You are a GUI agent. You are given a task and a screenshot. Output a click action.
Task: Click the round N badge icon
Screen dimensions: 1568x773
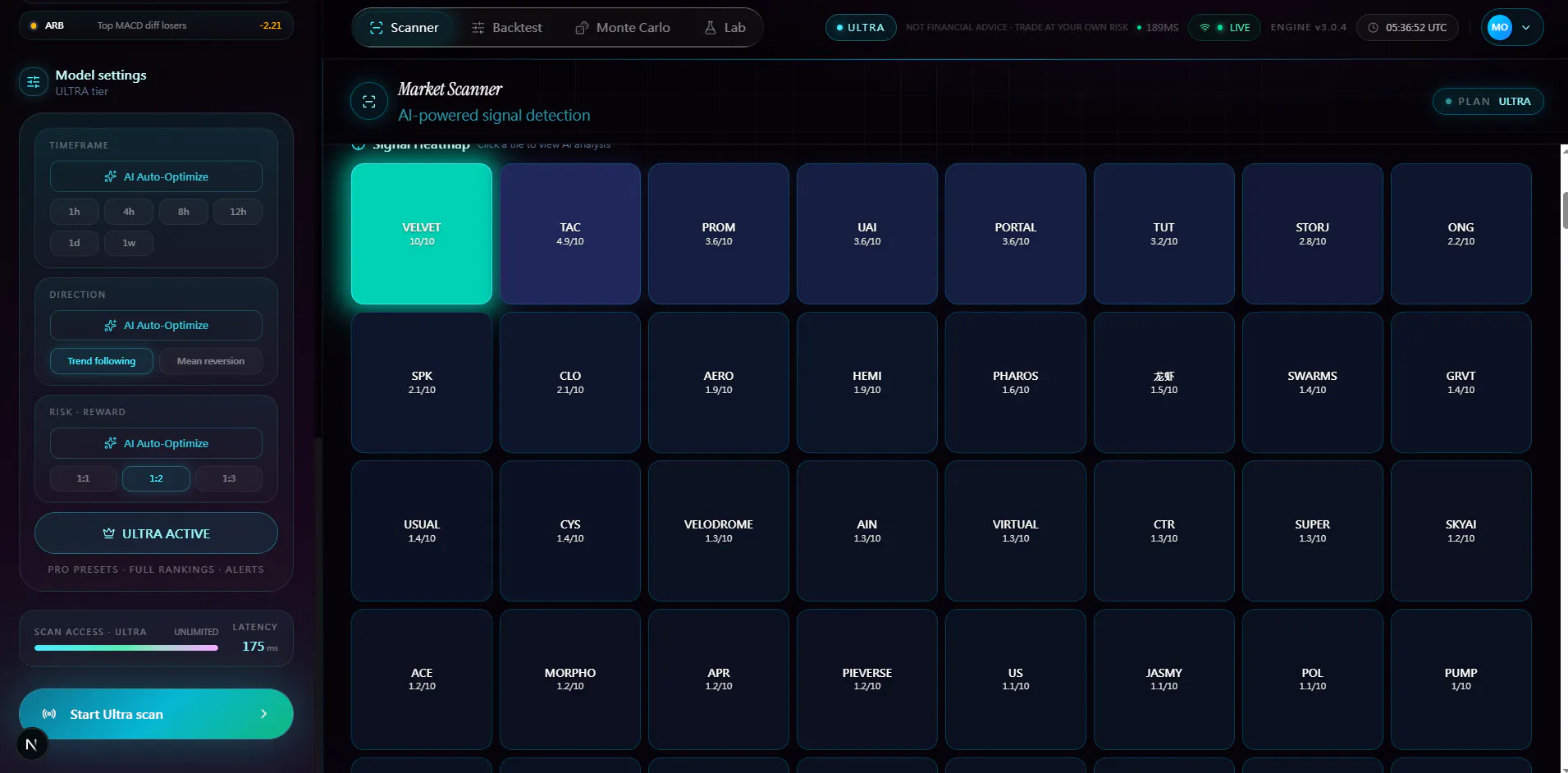[x=31, y=744]
